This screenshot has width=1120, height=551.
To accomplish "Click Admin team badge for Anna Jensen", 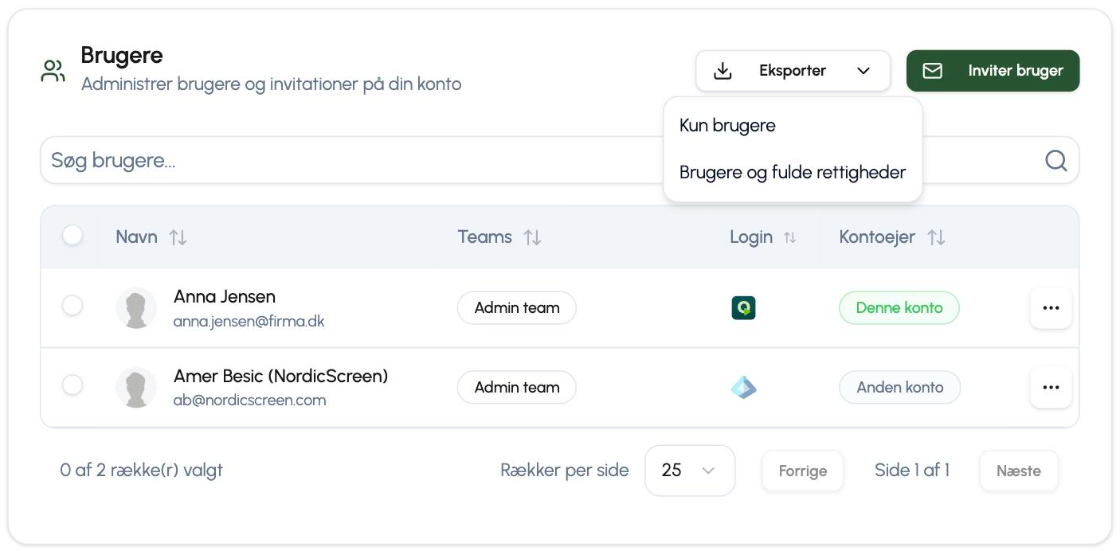I will pos(516,308).
